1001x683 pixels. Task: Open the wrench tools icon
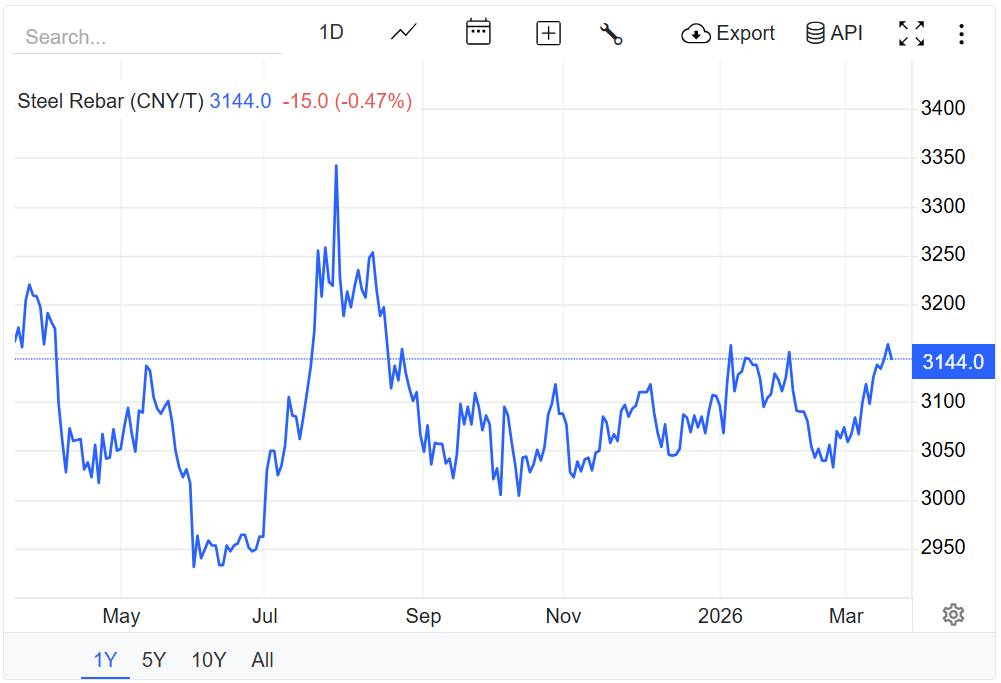611,33
